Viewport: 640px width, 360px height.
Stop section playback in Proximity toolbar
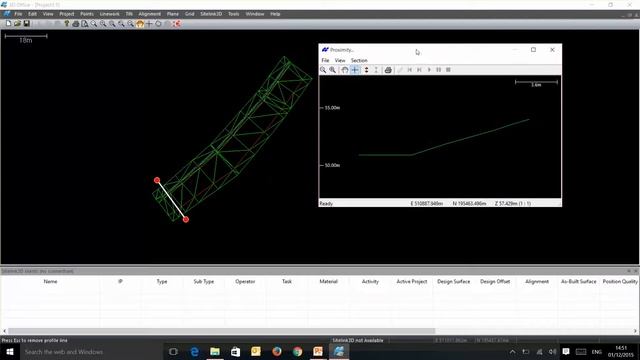448,70
